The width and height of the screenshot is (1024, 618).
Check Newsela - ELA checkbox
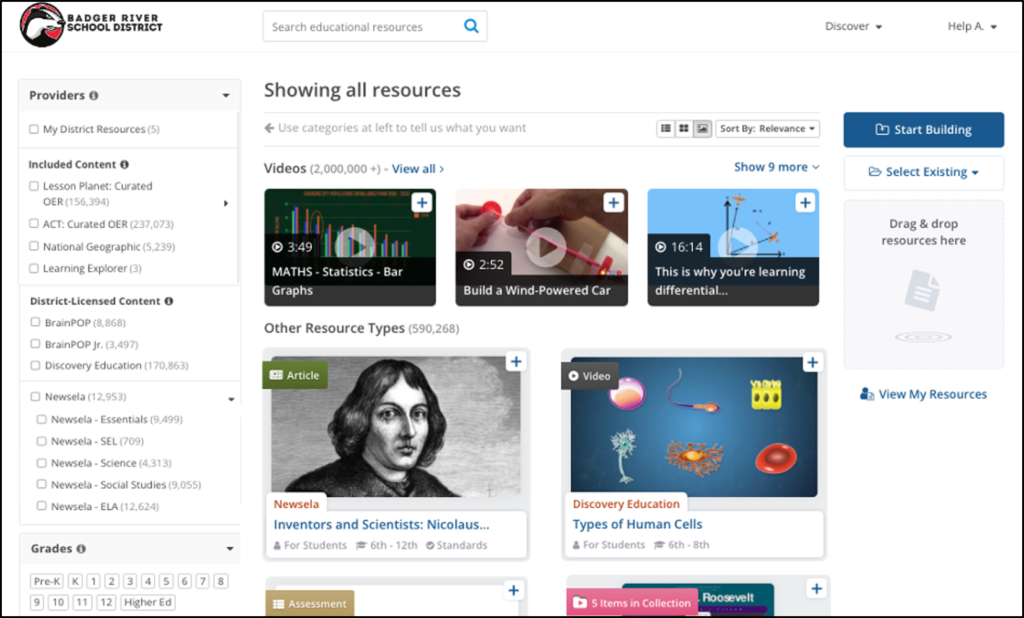click(x=42, y=506)
